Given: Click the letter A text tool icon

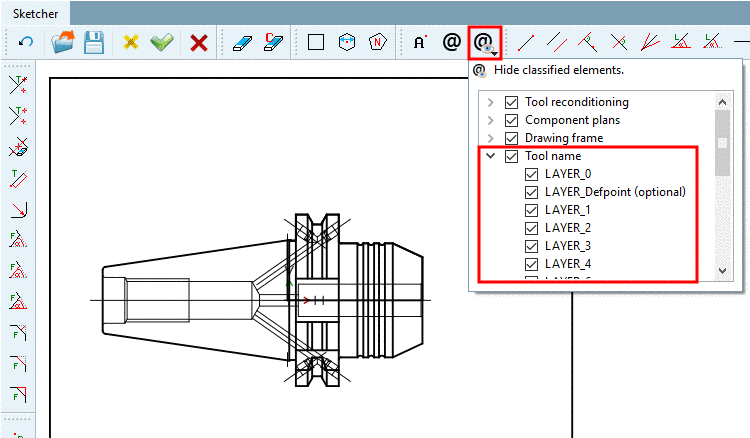Looking at the screenshot, I should (x=420, y=42).
